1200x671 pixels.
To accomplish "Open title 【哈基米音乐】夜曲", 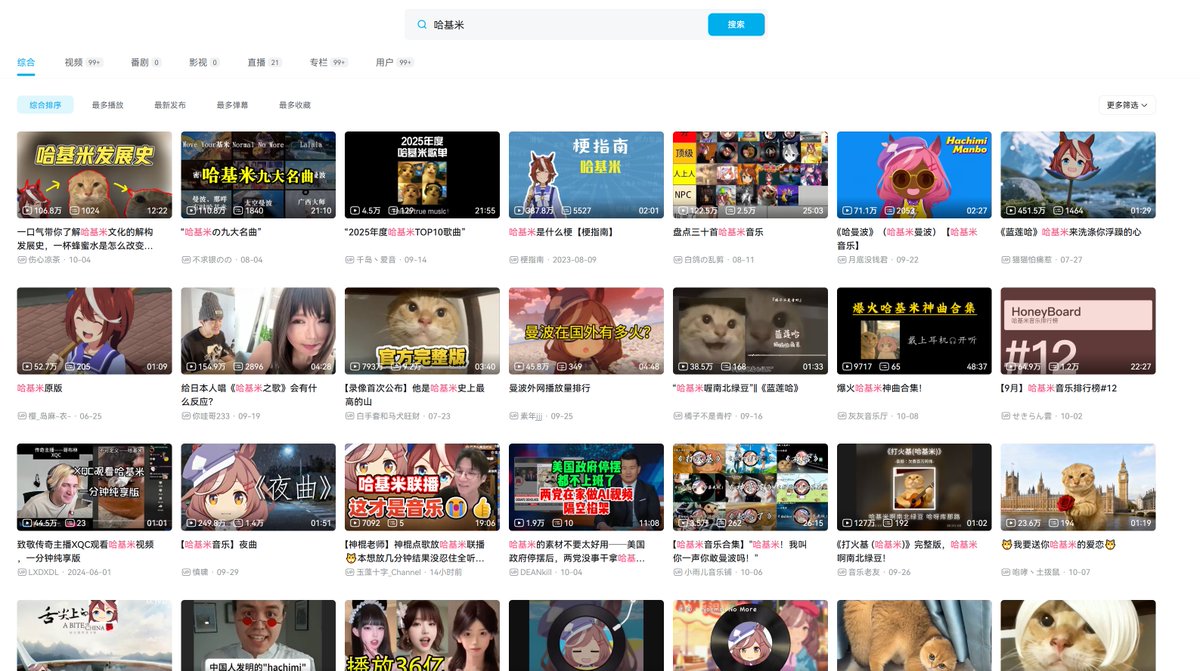I will pos(219,544).
